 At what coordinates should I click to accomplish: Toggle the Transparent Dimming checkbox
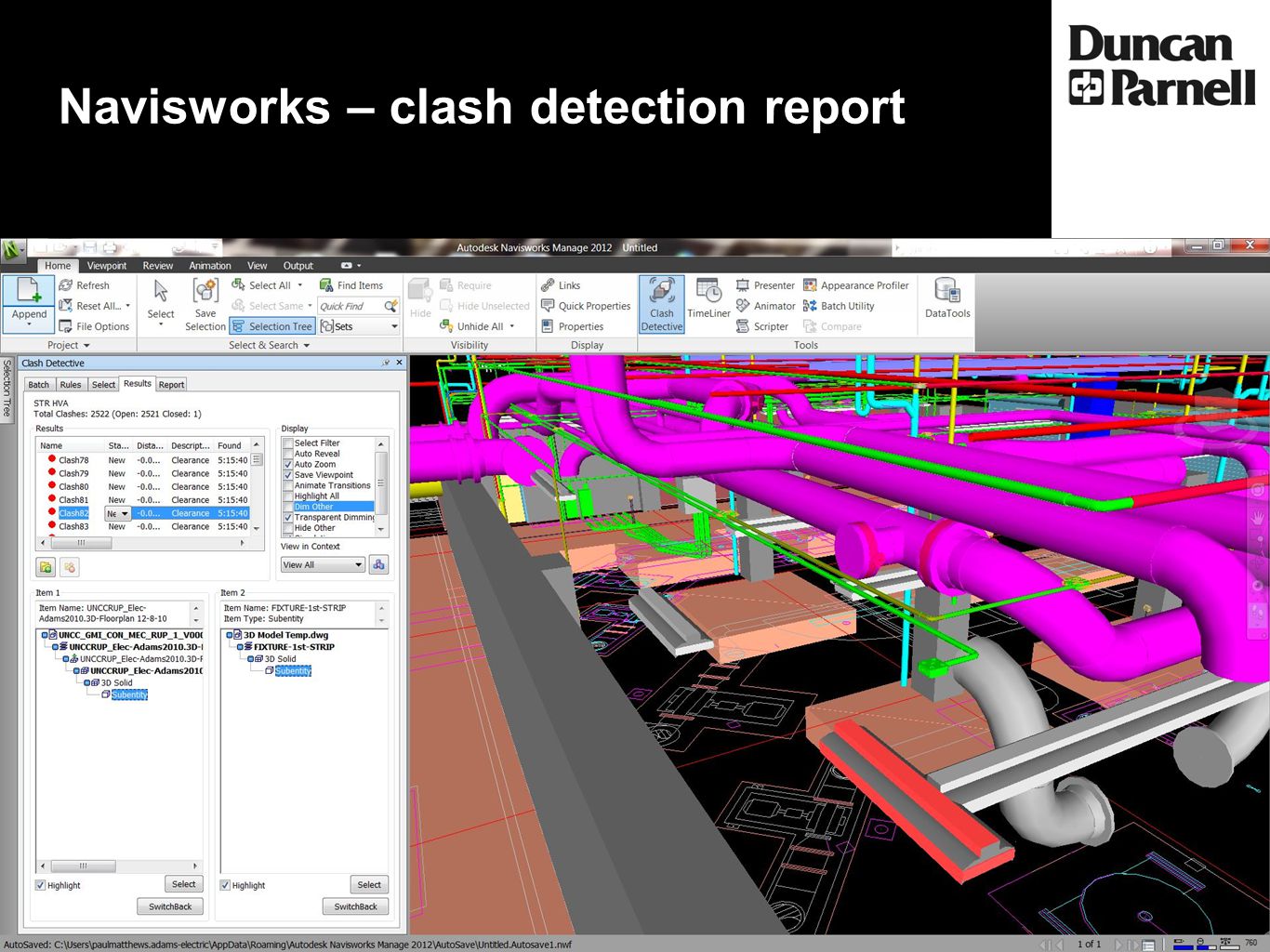point(288,517)
